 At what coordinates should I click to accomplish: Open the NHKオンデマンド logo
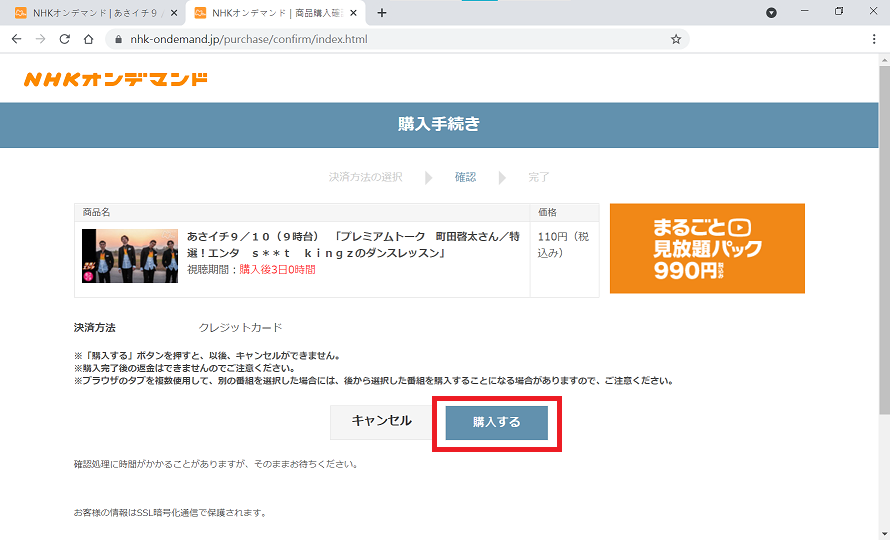(x=116, y=79)
